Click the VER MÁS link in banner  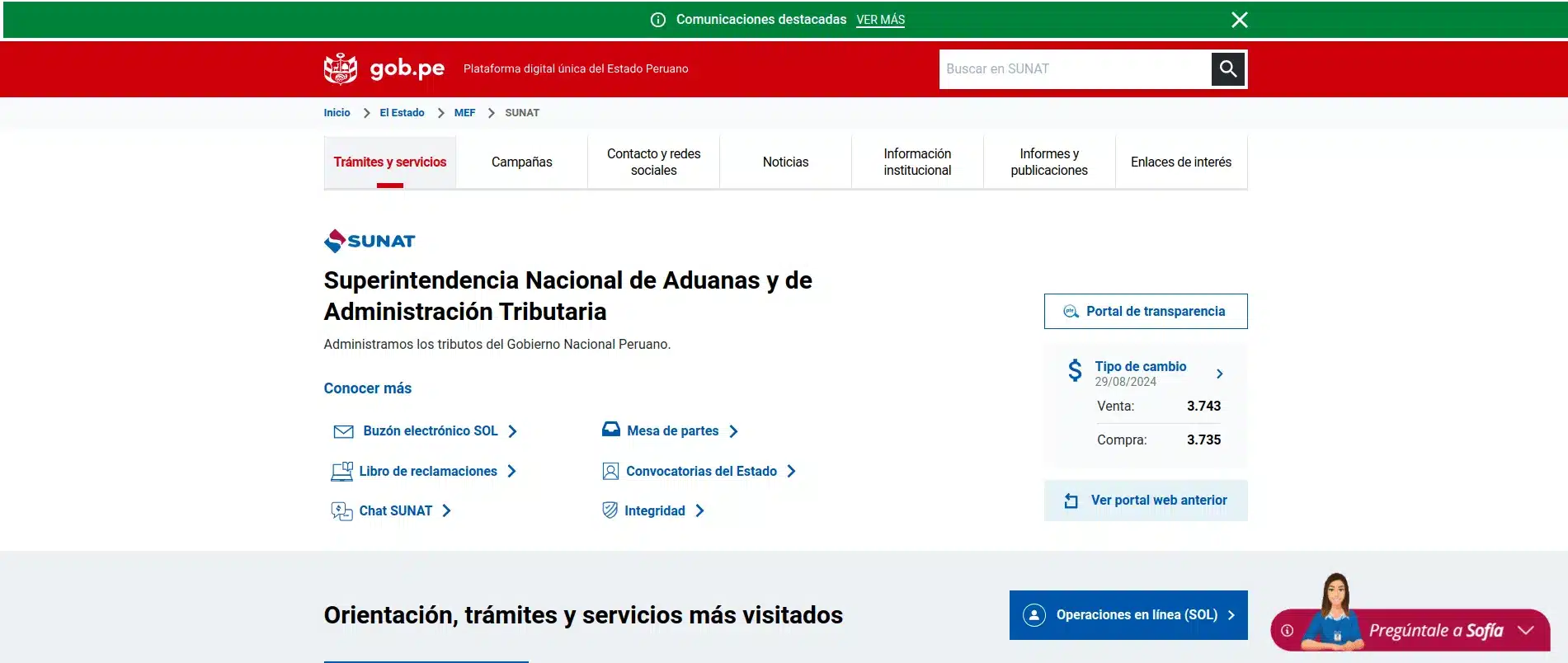pos(880,20)
